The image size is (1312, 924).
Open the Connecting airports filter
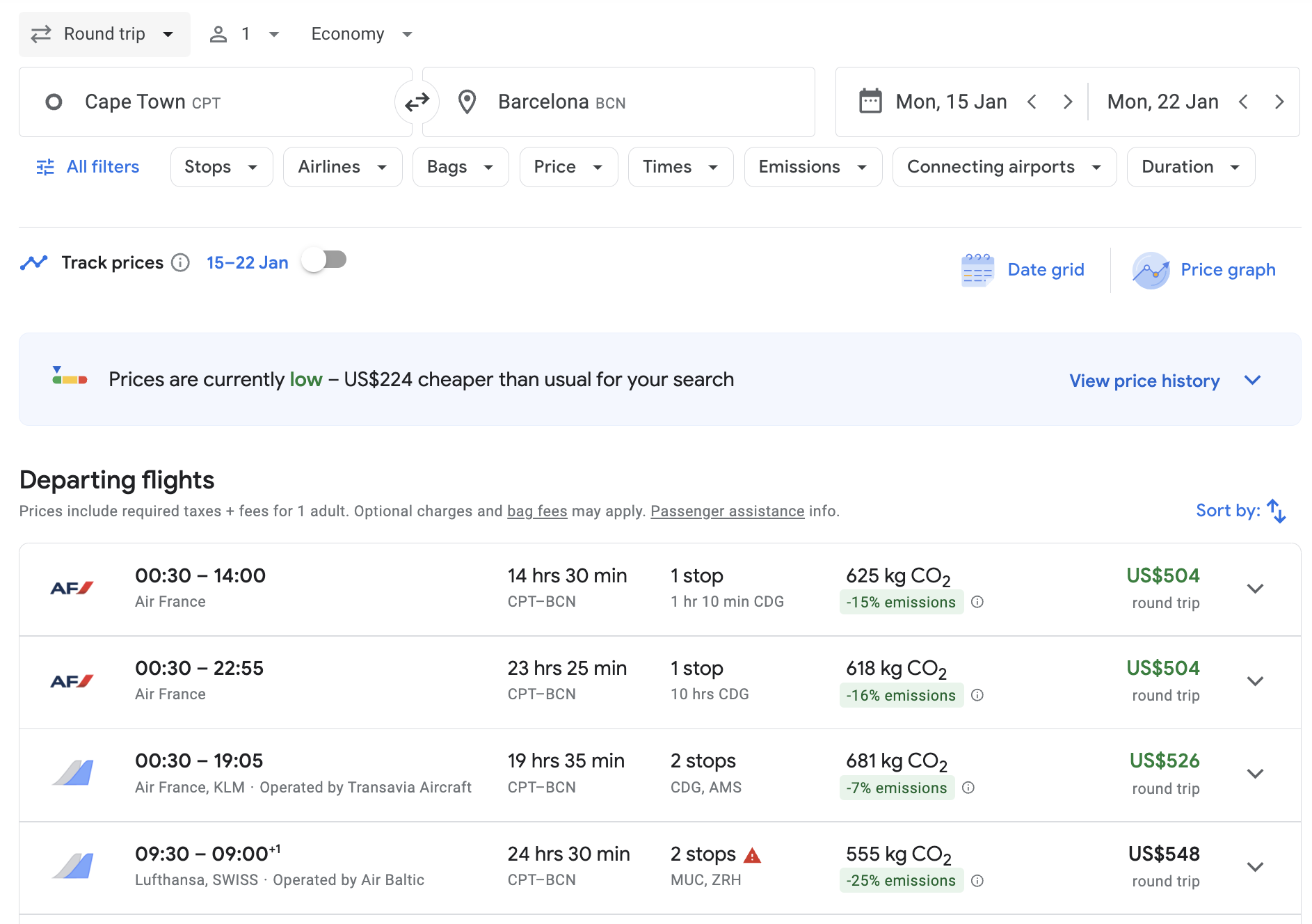coord(1005,167)
